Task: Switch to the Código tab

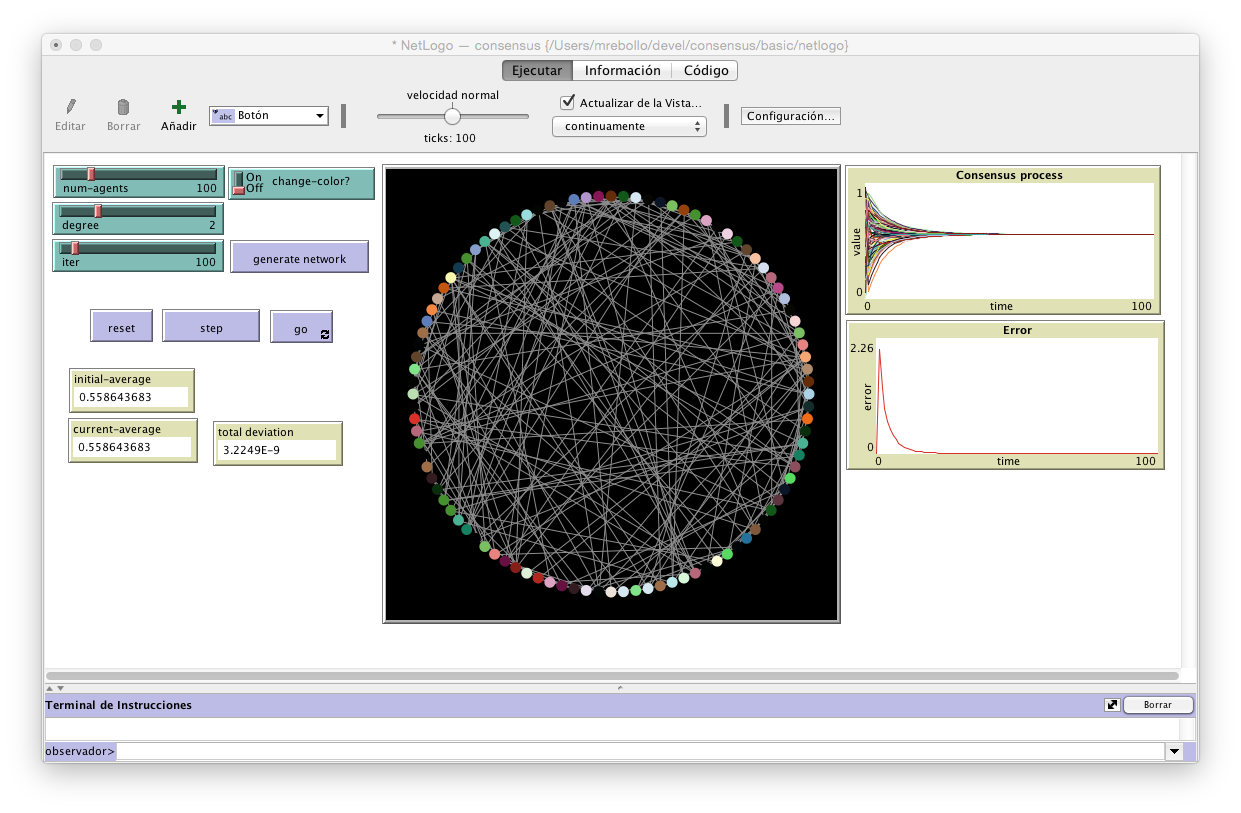Action: click(x=705, y=71)
